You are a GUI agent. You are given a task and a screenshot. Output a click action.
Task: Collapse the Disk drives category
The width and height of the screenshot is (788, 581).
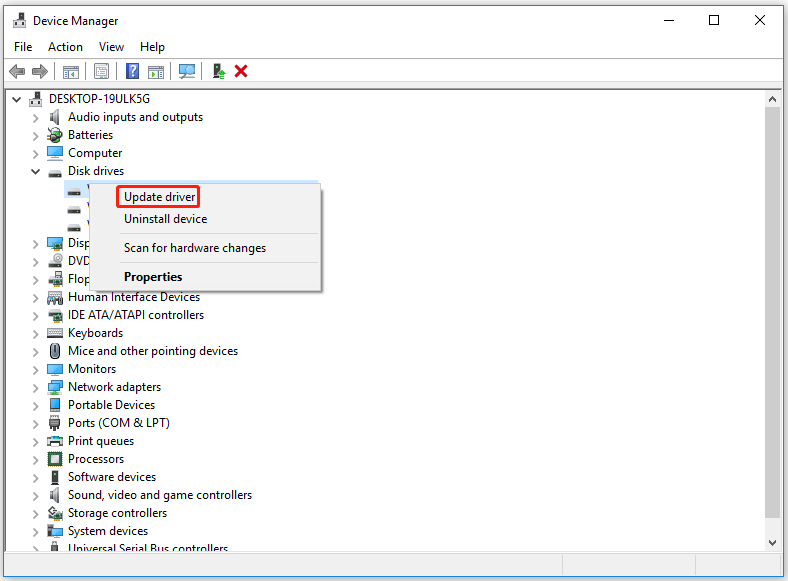pyautogui.click(x=35, y=172)
